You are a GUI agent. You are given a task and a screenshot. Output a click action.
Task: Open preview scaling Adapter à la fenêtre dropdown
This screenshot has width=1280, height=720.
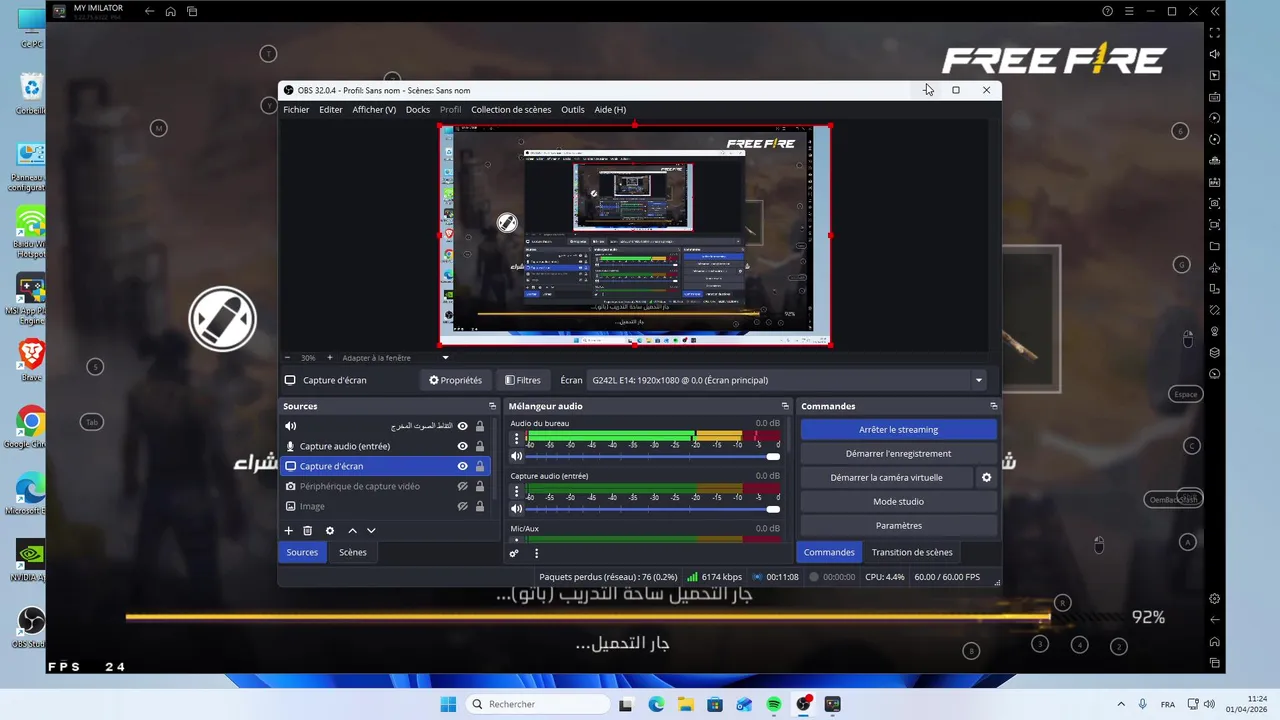[x=396, y=358]
